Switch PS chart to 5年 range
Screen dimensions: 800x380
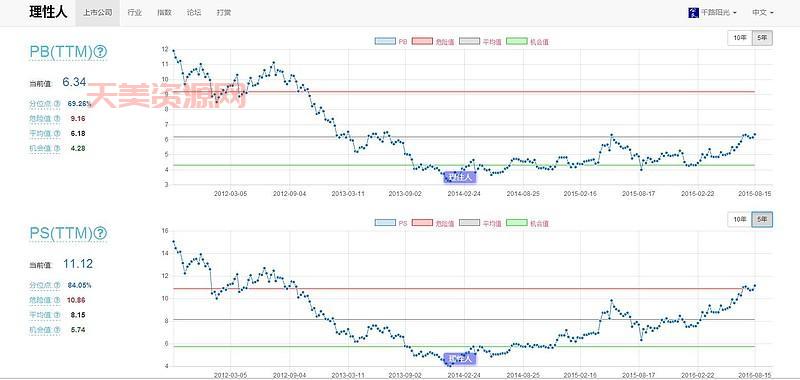[x=762, y=219]
